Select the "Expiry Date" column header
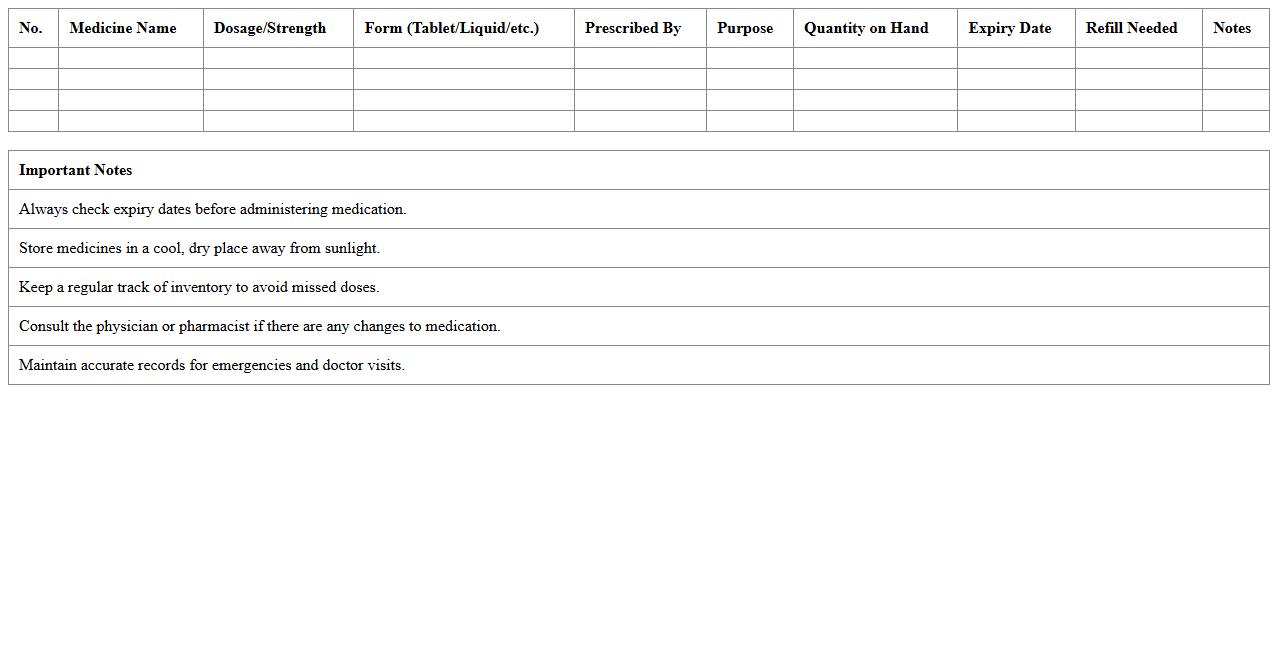 1010,28
